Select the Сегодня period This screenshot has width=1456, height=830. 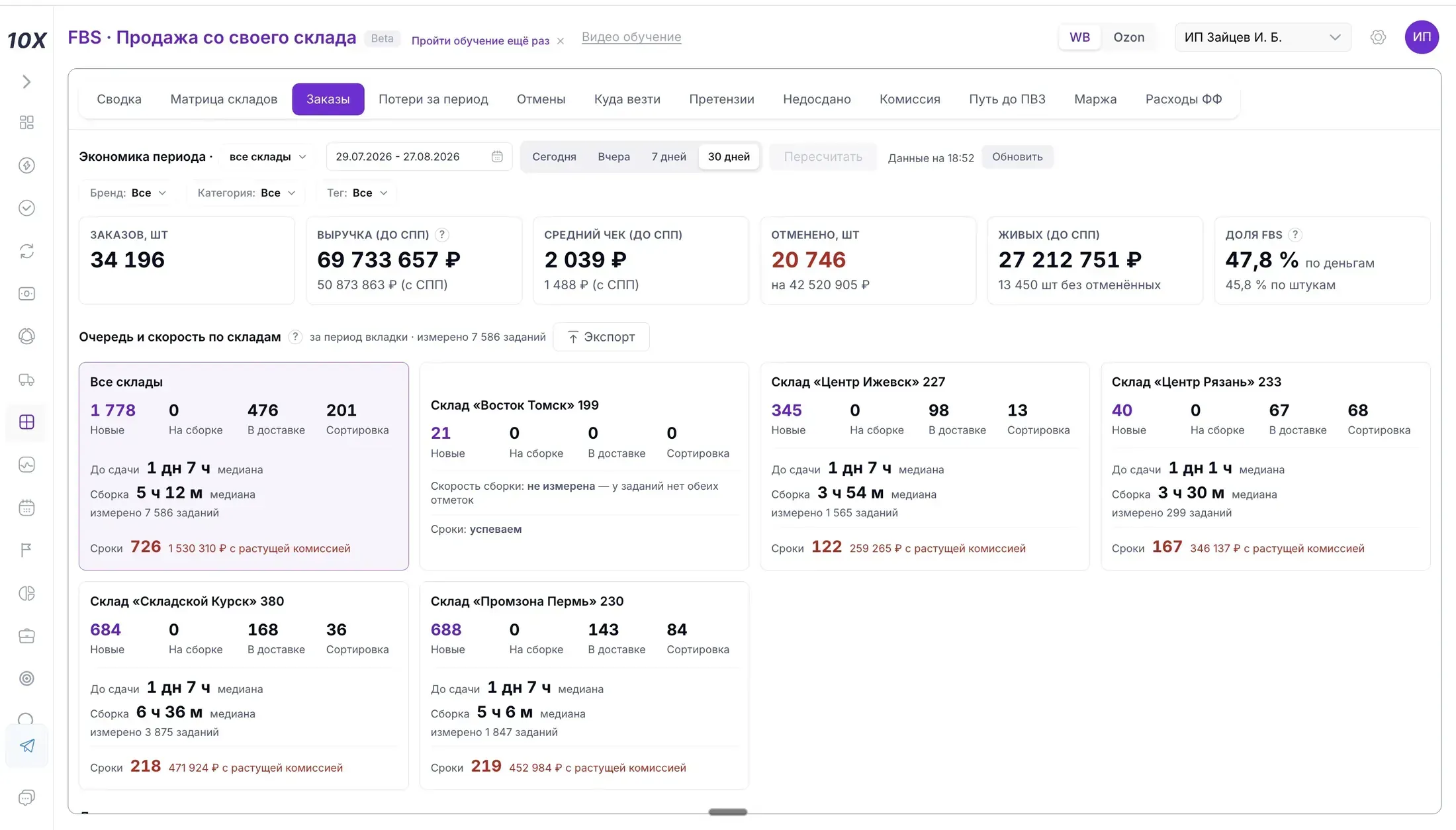[554, 157]
